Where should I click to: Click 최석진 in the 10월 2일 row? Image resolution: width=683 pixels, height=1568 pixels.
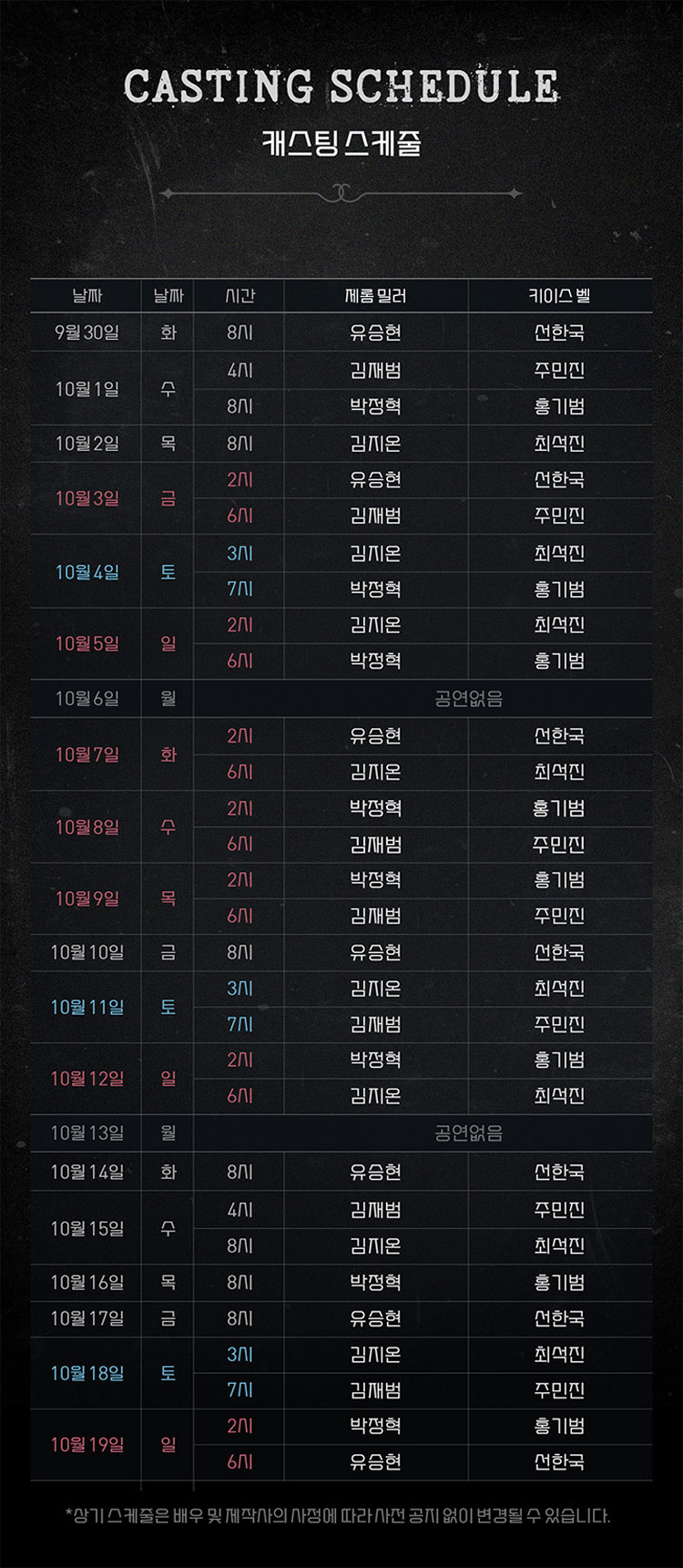(559, 444)
